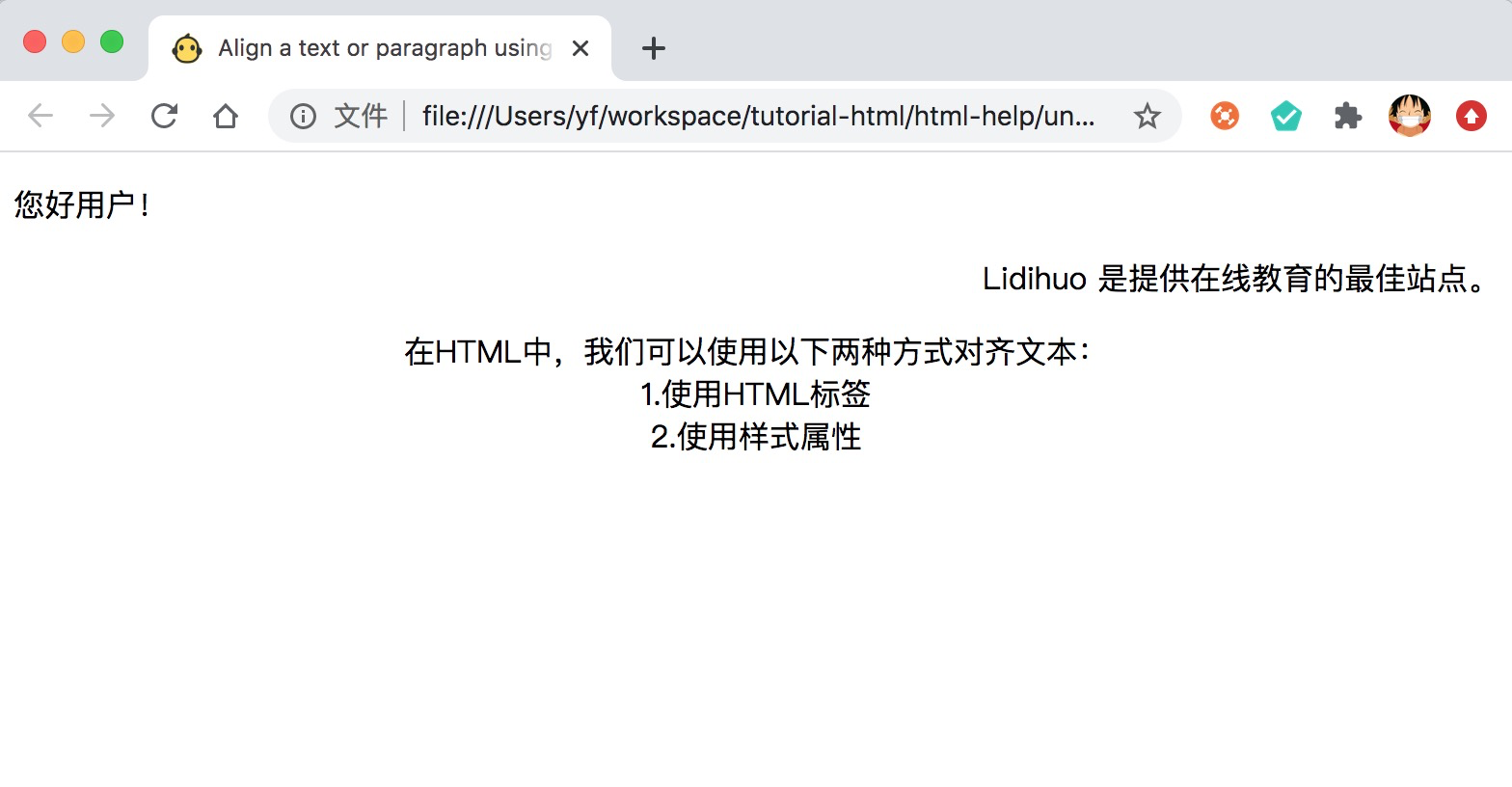
Task: Click the red update arrow icon
Action: [x=1471, y=117]
